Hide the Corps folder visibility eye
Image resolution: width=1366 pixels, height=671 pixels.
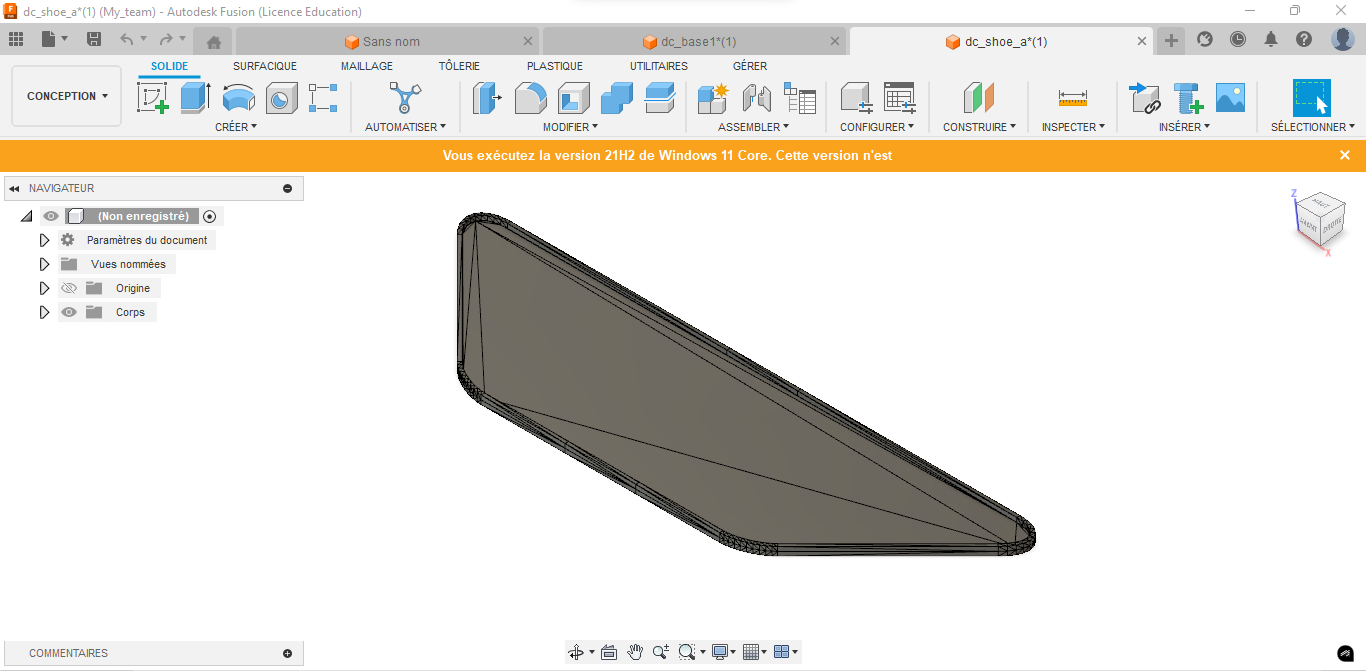[x=69, y=312]
